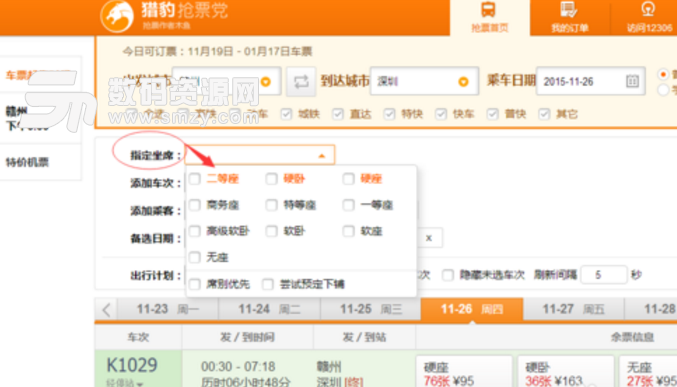Collapse the 指定坐席 dropdown

tap(321, 155)
